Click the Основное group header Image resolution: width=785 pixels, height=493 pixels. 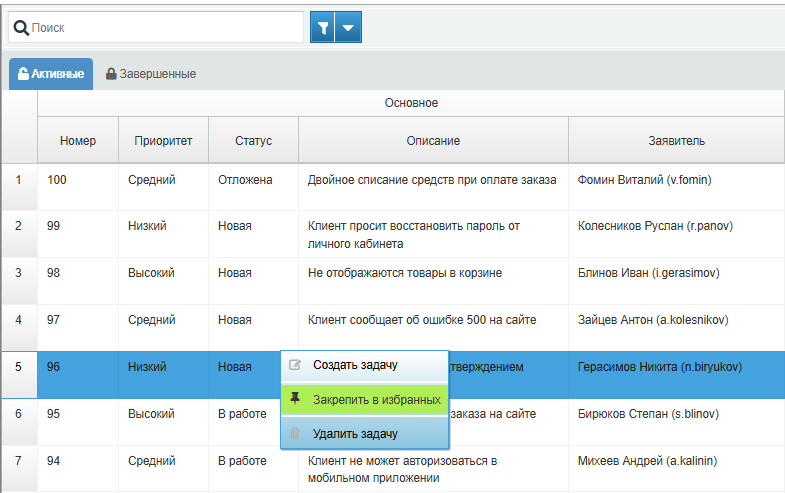pos(411,103)
